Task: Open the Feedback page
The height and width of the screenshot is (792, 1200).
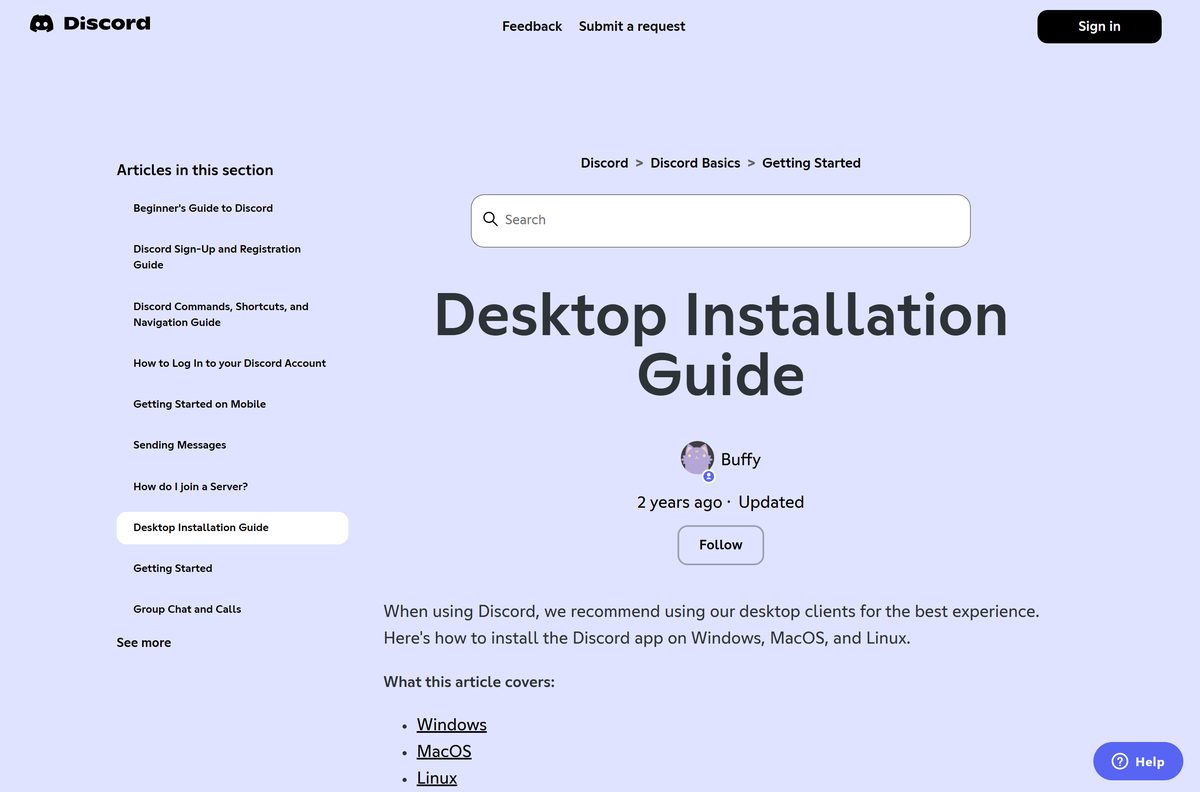Action: coord(532,26)
